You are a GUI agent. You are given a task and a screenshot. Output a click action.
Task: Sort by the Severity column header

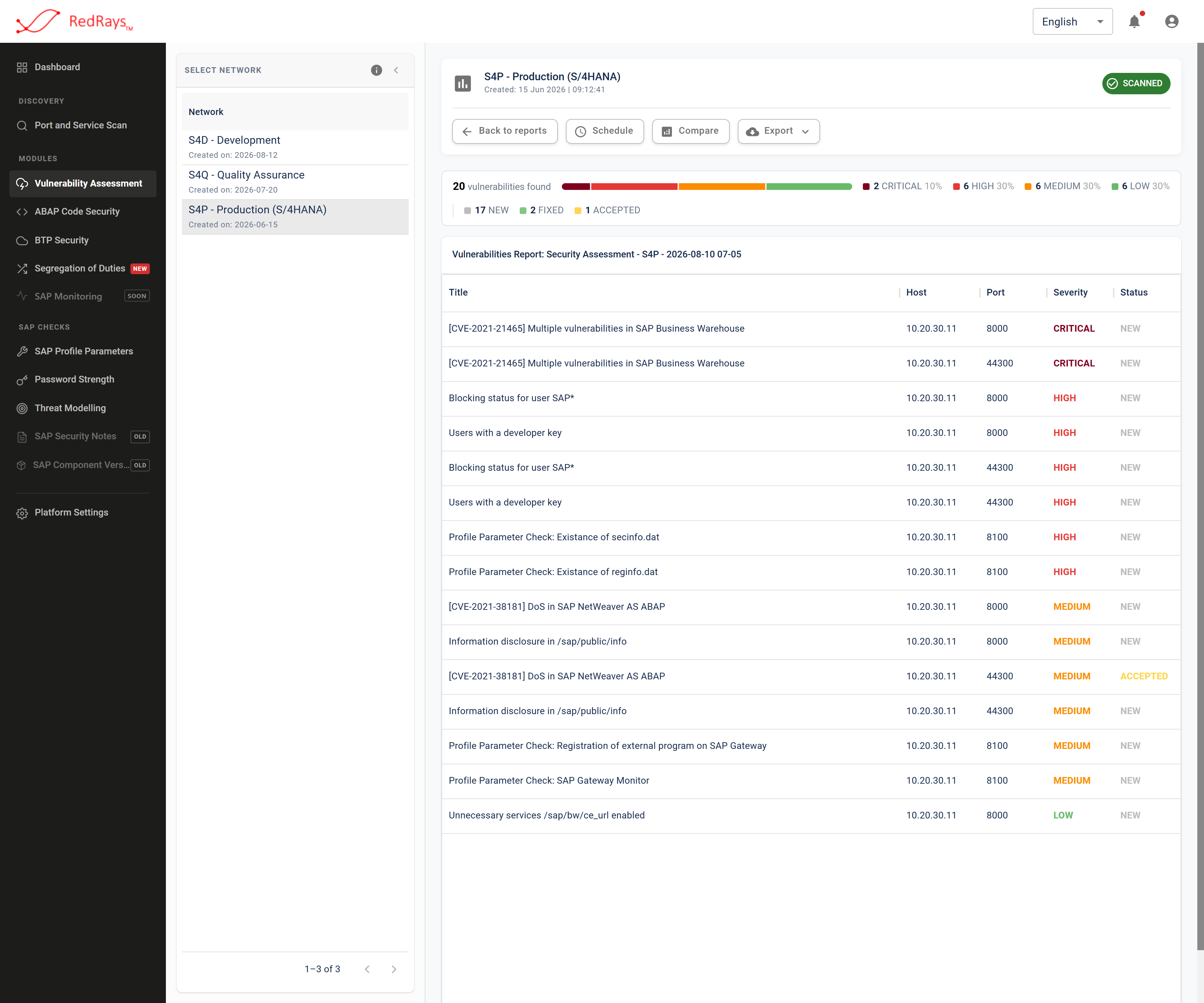tap(1070, 293)
